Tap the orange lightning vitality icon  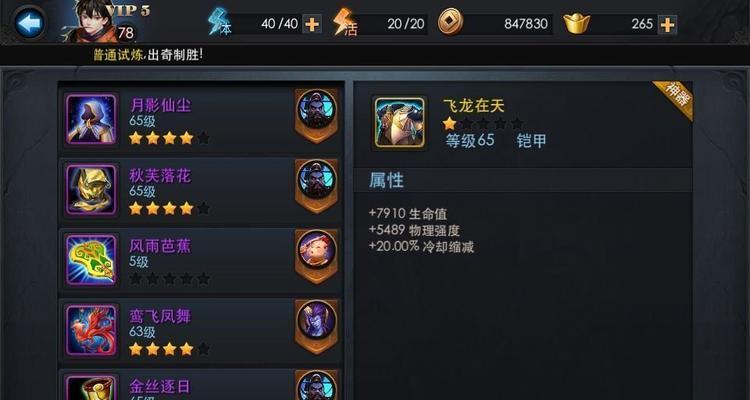click(345, 22)
